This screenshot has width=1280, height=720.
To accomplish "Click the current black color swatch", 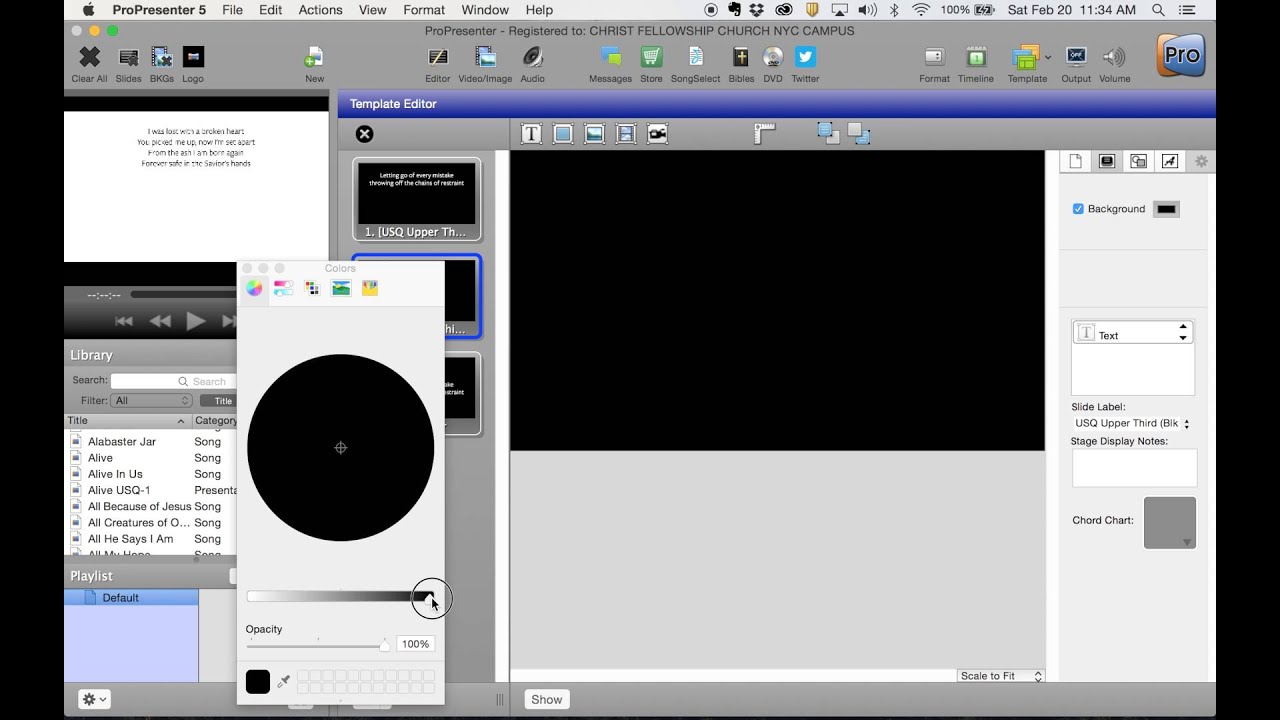I will click(x=258, y=682).
